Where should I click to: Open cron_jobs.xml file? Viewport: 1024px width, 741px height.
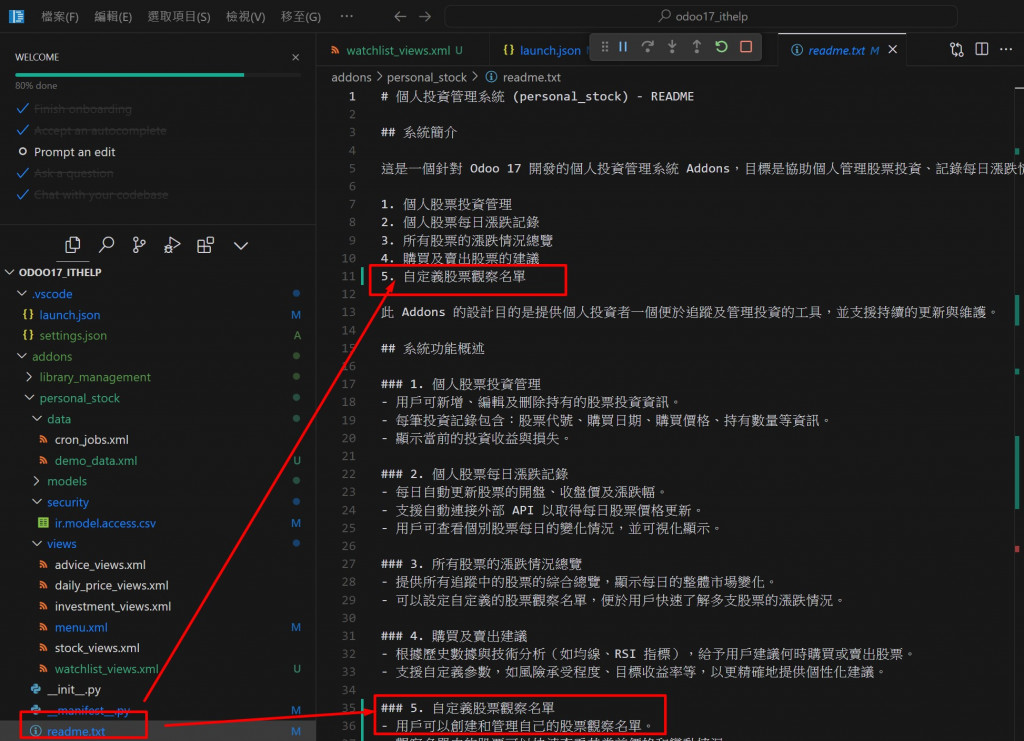point(91,440)
